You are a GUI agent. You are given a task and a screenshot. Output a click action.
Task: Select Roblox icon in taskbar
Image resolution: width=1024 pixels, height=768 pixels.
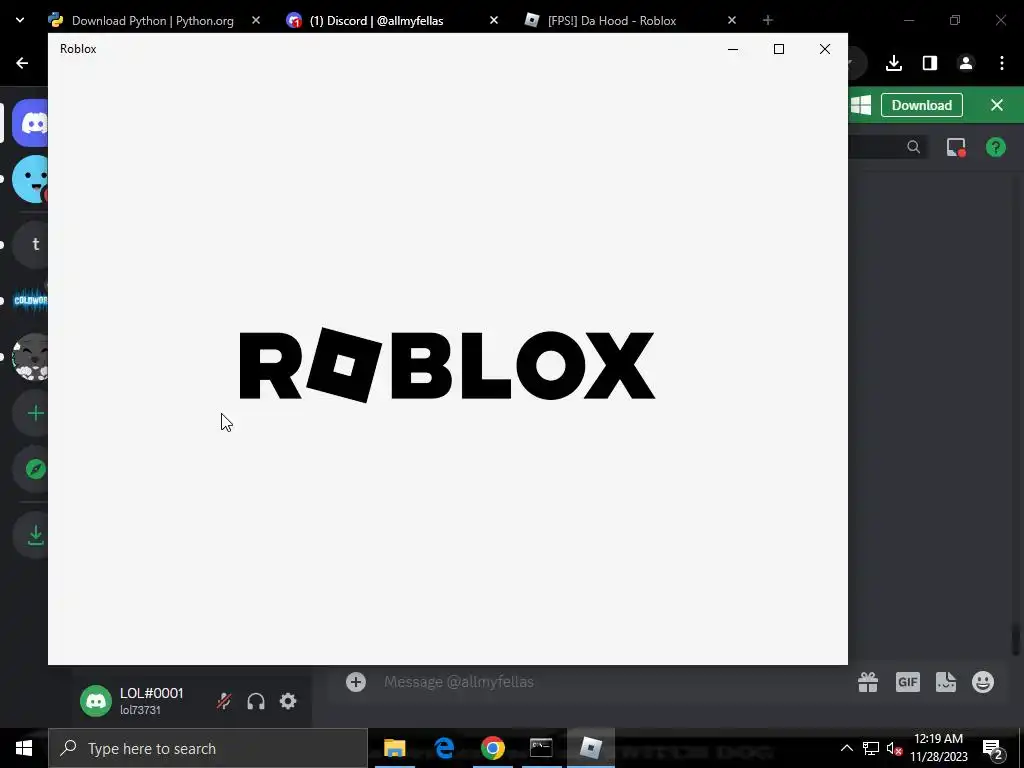click(590, 748)
